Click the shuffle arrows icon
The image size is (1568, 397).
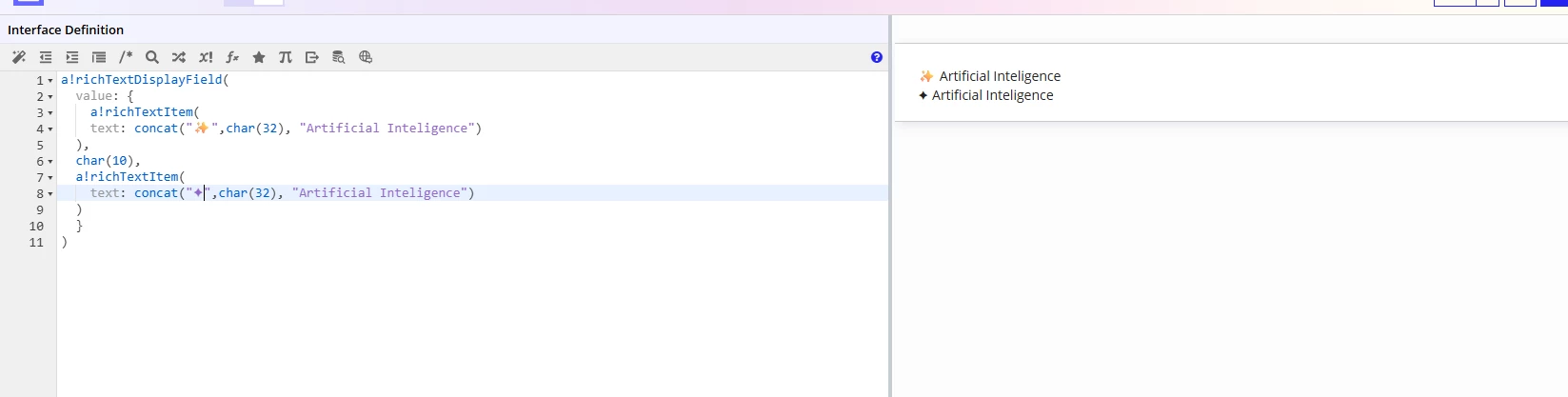coord(179,57)
